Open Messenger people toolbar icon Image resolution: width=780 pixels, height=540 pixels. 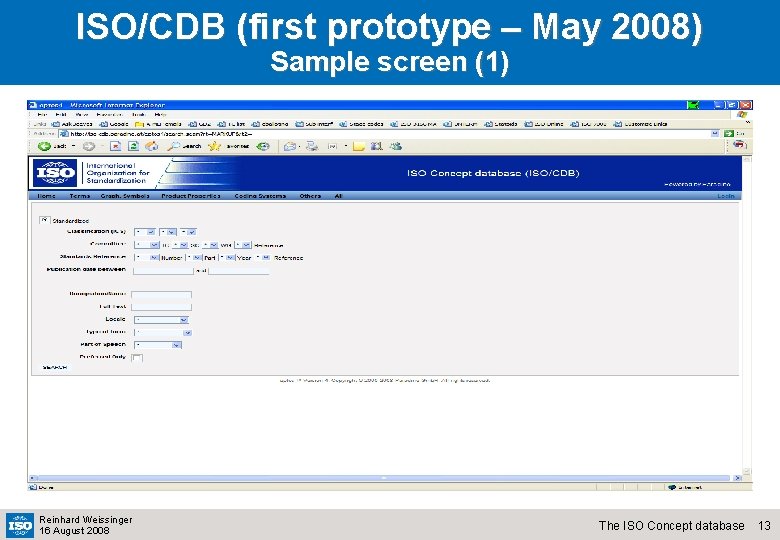(396, 146)
